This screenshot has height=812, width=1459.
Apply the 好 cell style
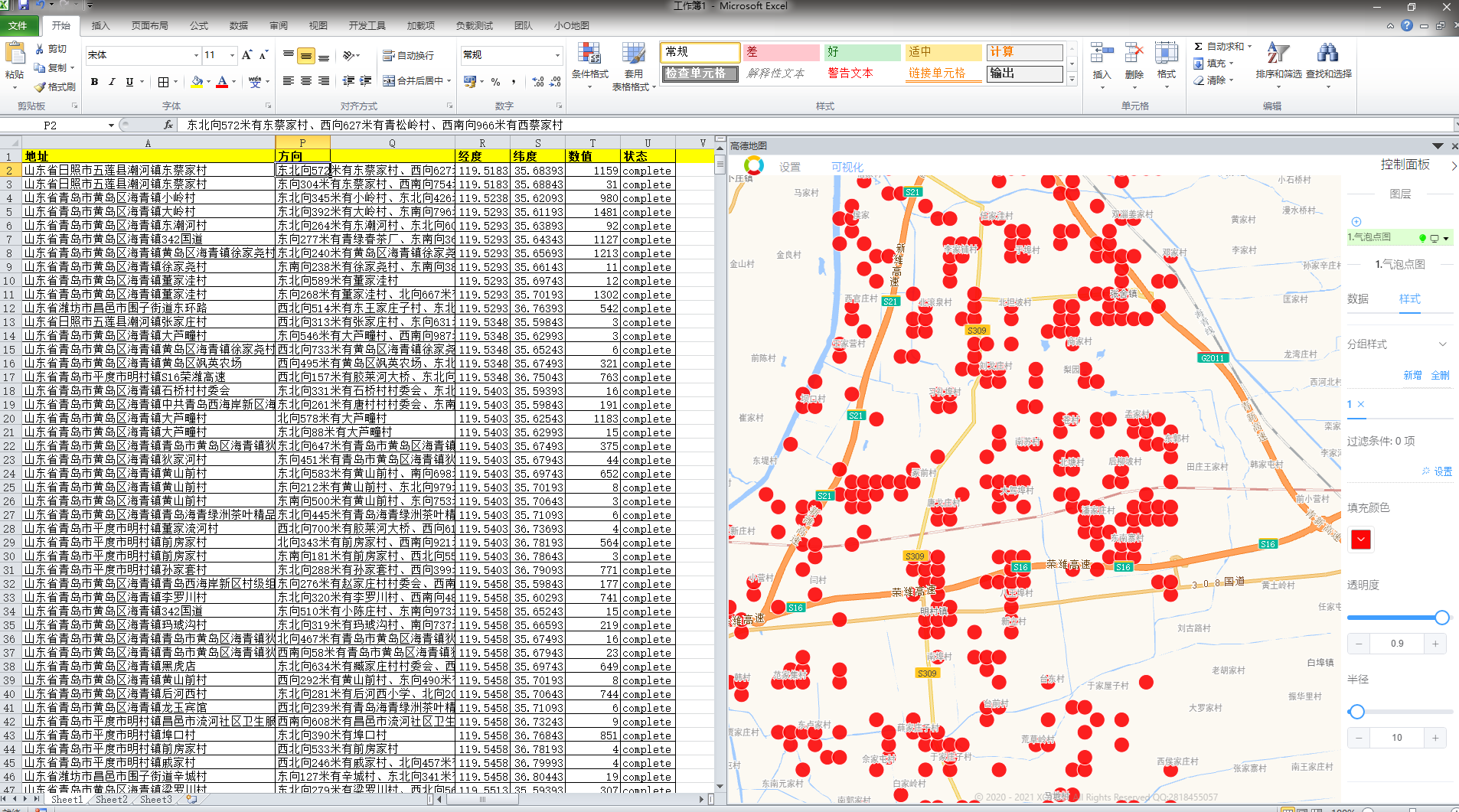[x=863, y=52]
